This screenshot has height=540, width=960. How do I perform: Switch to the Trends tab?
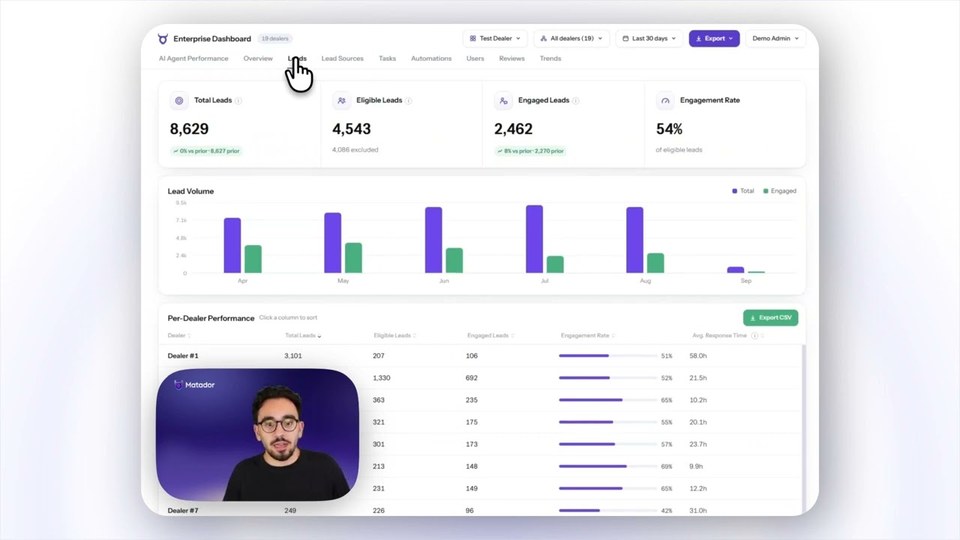pyautogui.click(x=550, y=59)
